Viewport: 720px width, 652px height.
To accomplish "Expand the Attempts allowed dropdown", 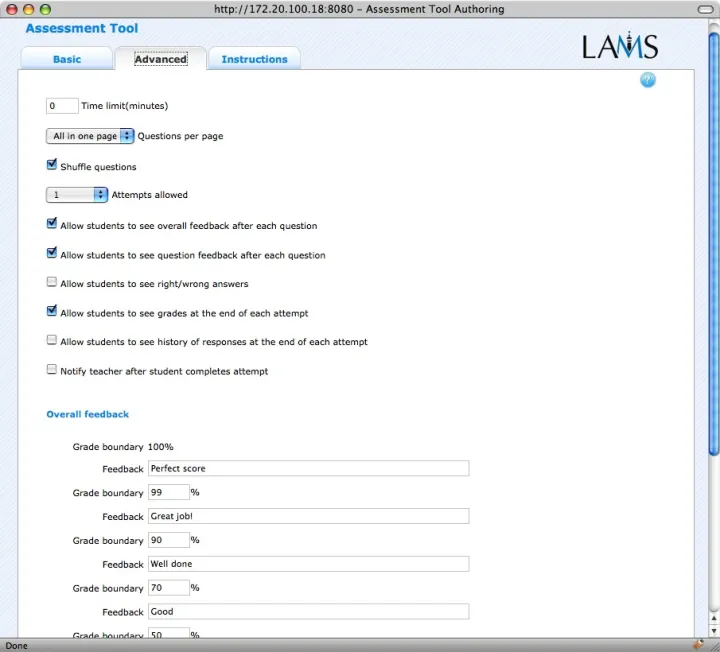I will tap(77, 195).
